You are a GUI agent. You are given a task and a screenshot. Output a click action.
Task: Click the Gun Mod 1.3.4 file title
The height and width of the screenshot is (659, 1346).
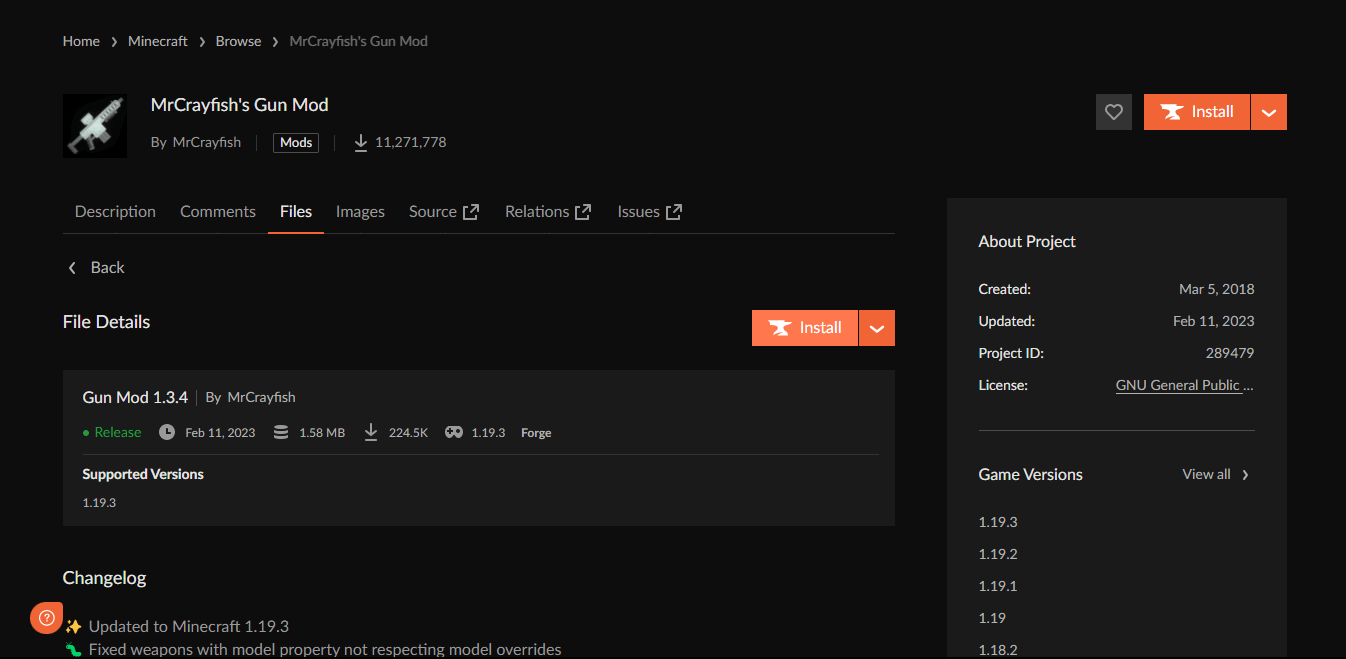tap(135, 397)
